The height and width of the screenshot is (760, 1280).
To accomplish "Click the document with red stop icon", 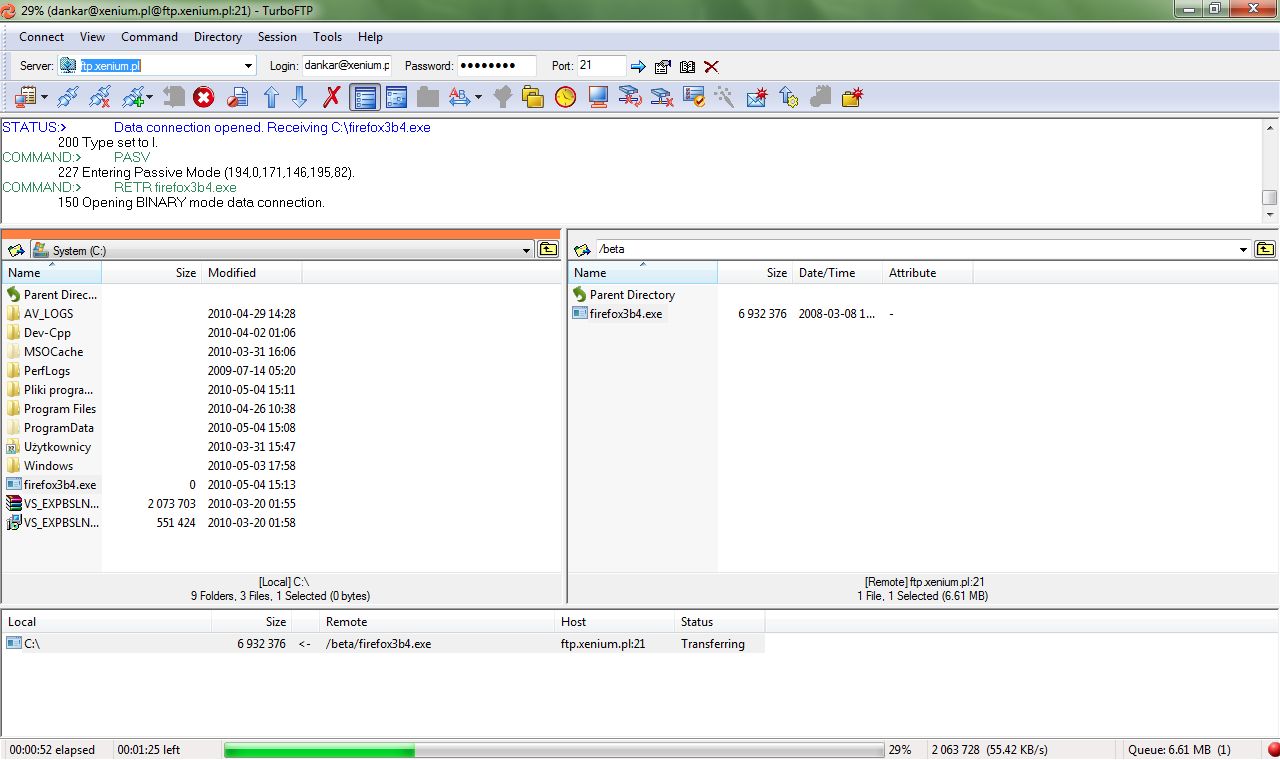I will pos(237,97).
